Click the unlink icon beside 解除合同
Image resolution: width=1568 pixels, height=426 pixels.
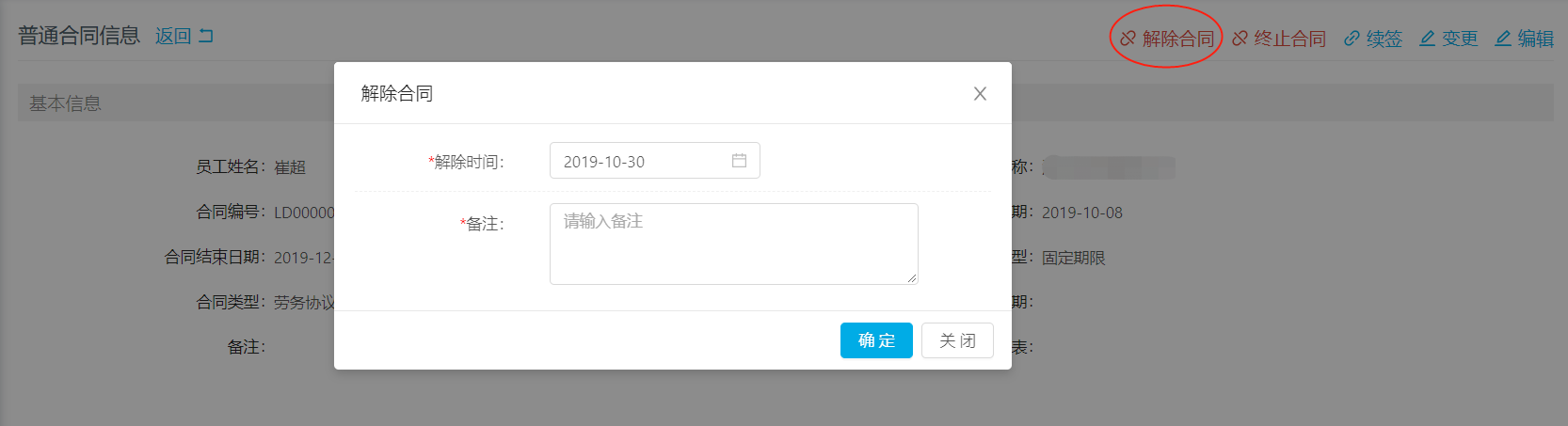1128,39
